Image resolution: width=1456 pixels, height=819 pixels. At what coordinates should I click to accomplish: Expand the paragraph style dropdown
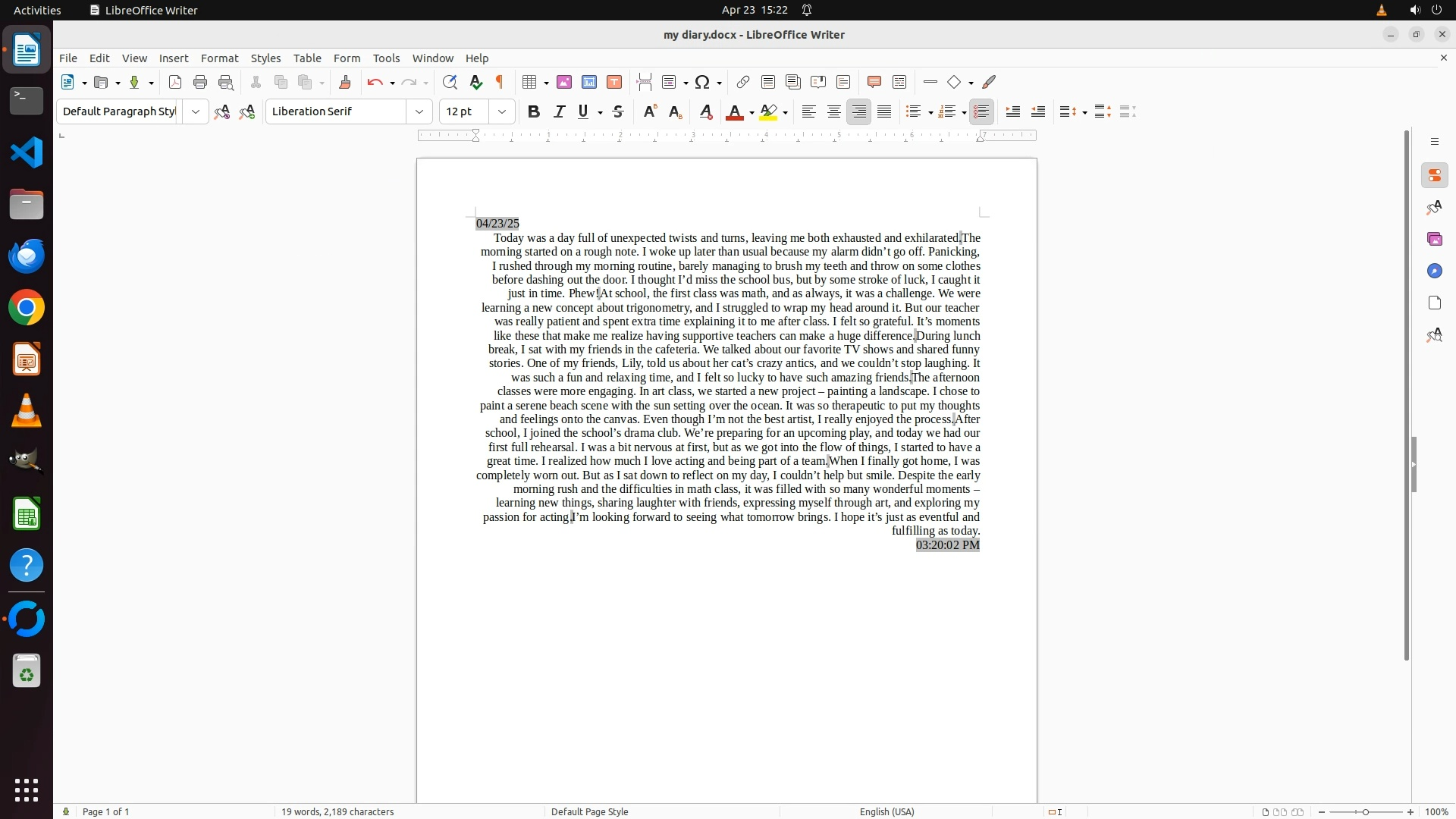click(x=195, y=112)
